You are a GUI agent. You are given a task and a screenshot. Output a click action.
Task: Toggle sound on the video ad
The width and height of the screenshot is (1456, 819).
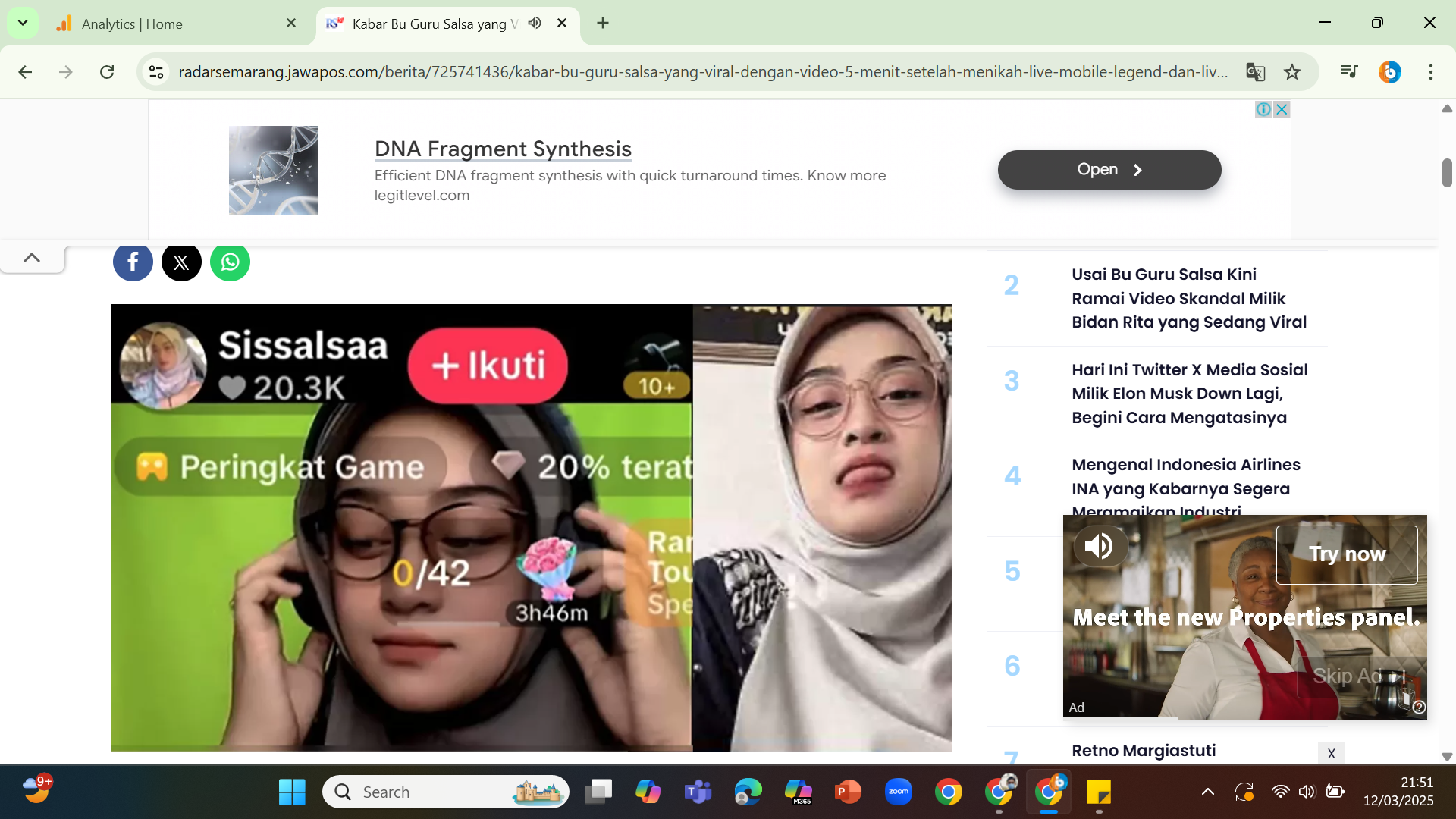click(1100, 546)
